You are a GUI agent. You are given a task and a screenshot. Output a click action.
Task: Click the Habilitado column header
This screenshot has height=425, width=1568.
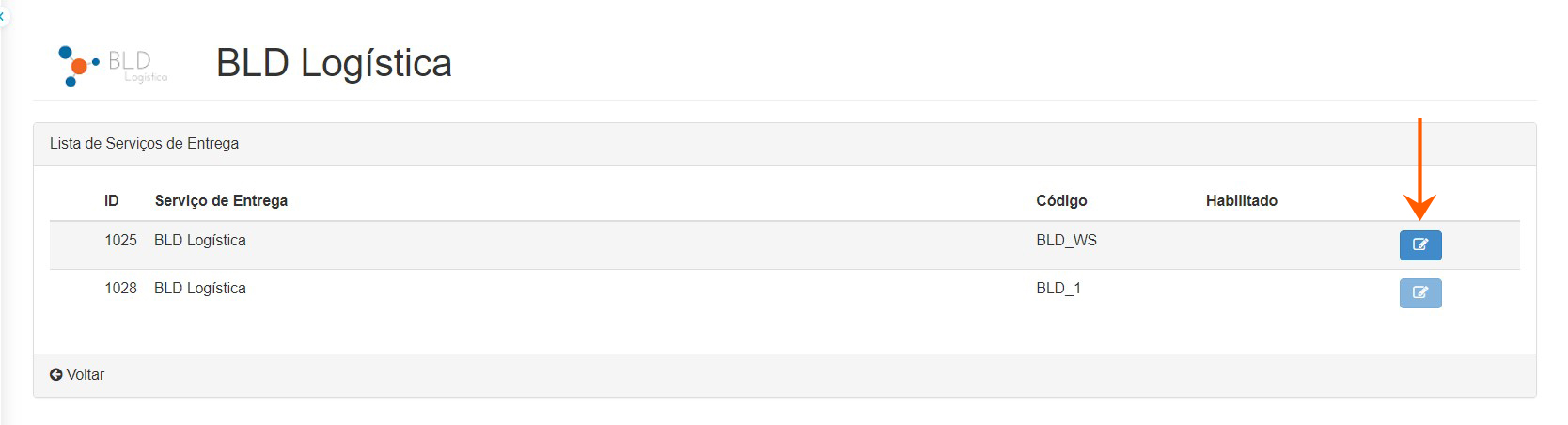pos(1241,200)
